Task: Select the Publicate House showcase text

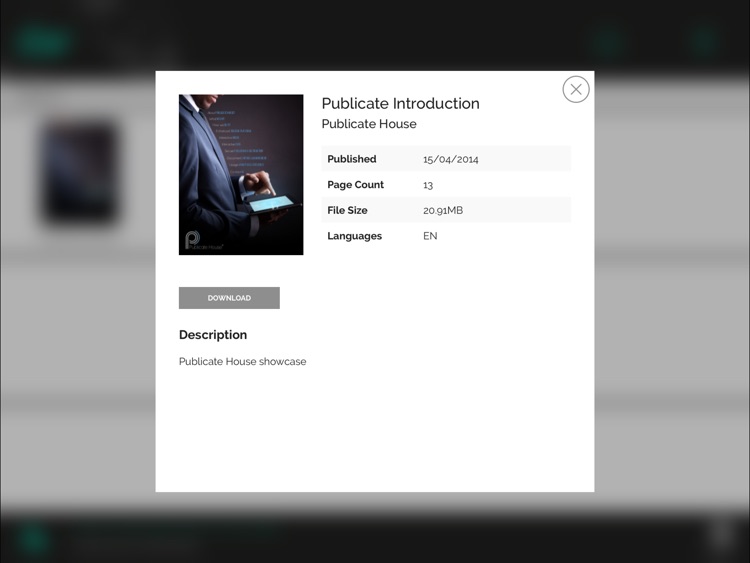Action: pyautogui.click(x=243, y=362)
